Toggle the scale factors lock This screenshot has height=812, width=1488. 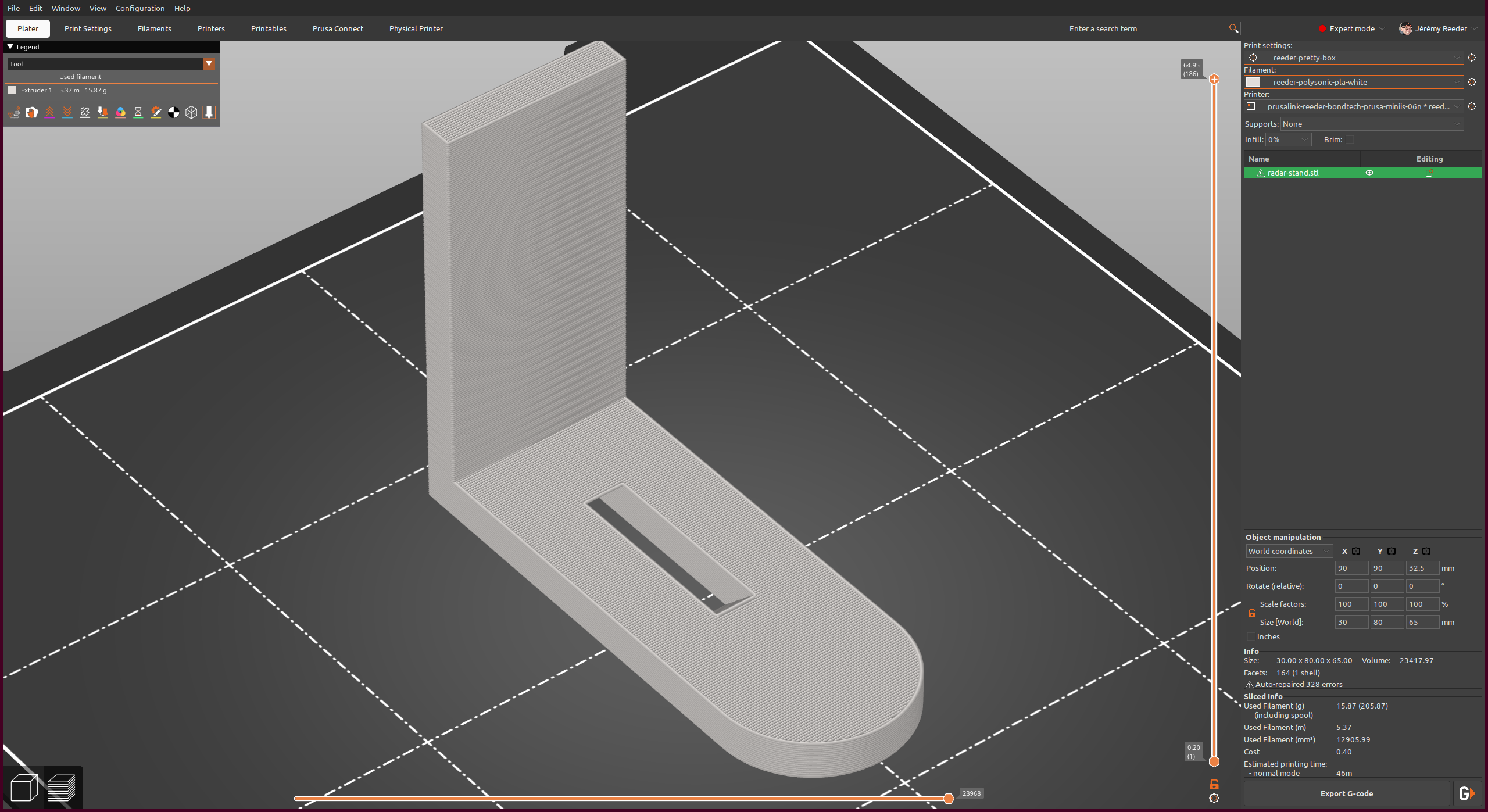[1252, 613]
